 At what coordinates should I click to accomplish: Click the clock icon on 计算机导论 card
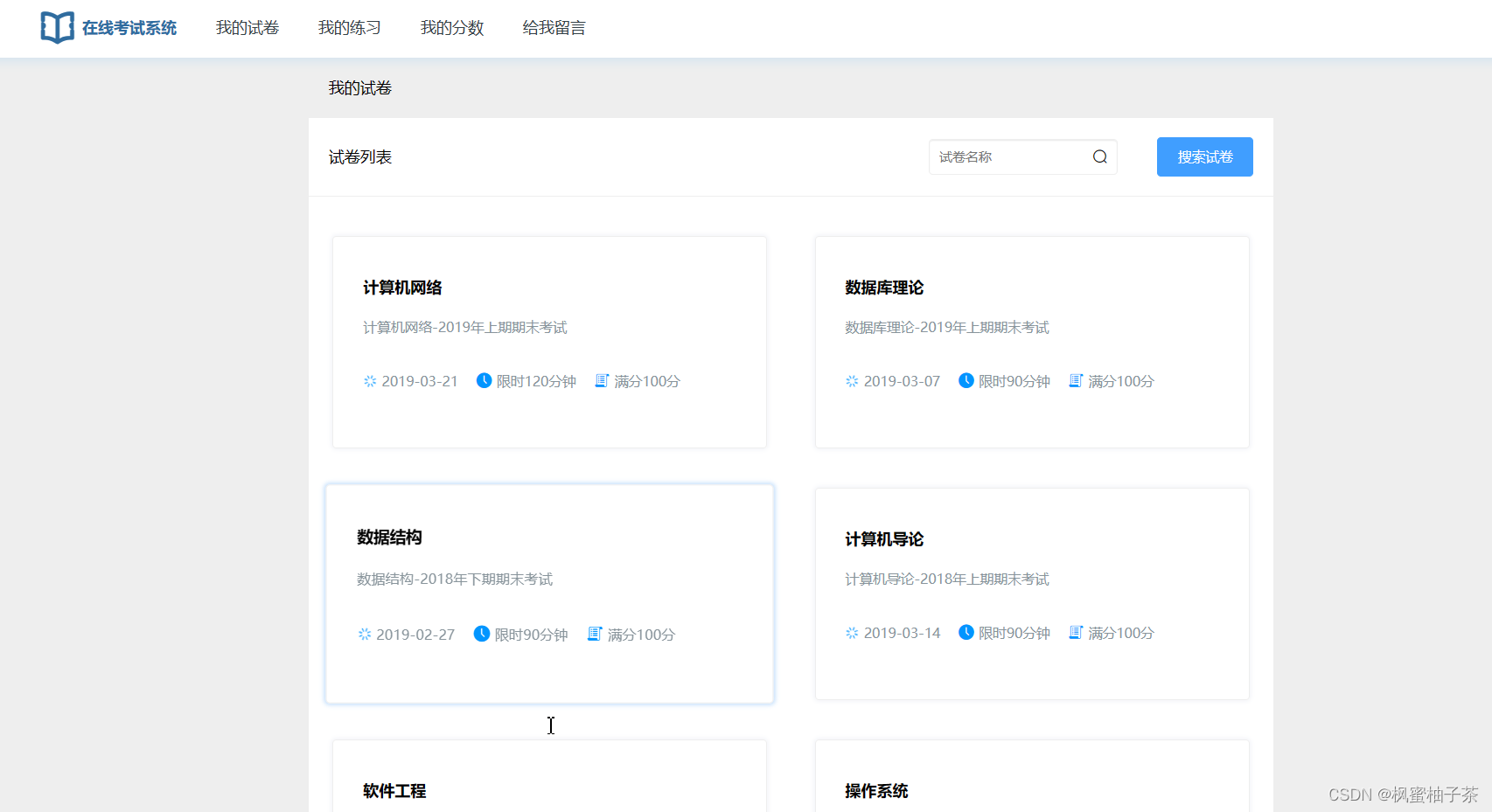(x=966, y=632)
